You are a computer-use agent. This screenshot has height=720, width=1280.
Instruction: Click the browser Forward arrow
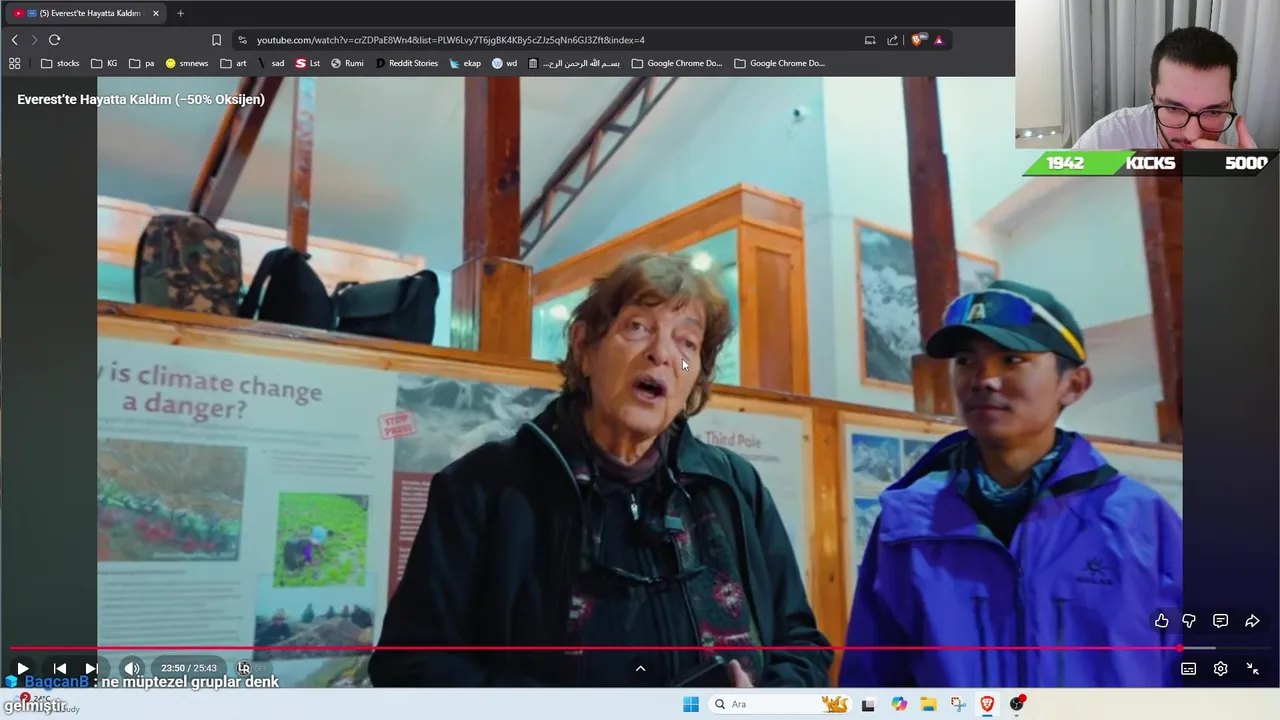[x=34, y=40]
